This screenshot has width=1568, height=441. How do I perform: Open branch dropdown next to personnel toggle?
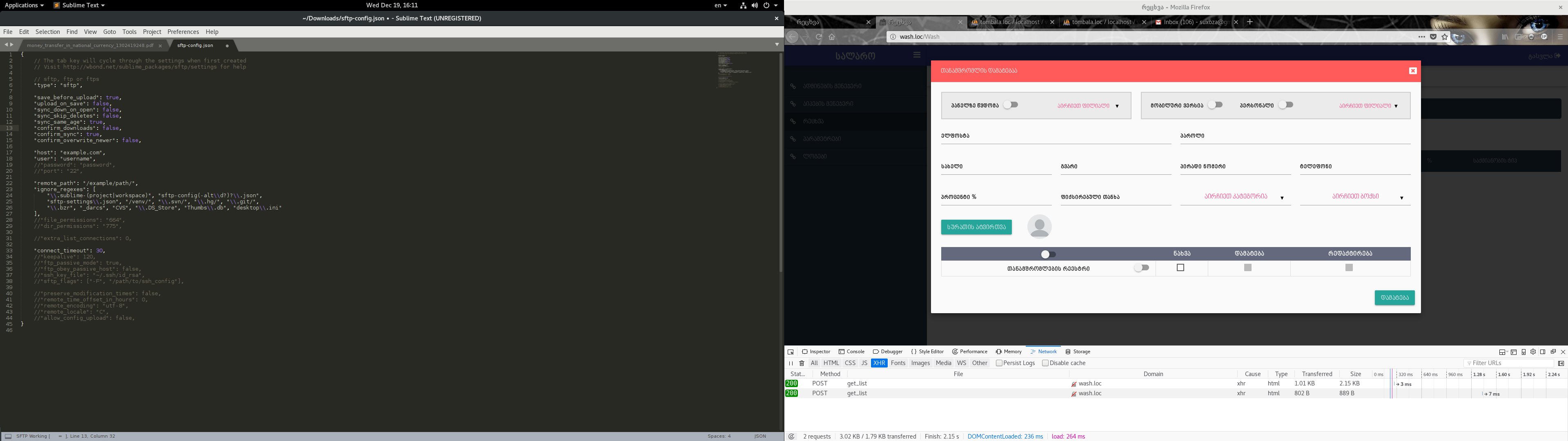[x=1368, y=106]
